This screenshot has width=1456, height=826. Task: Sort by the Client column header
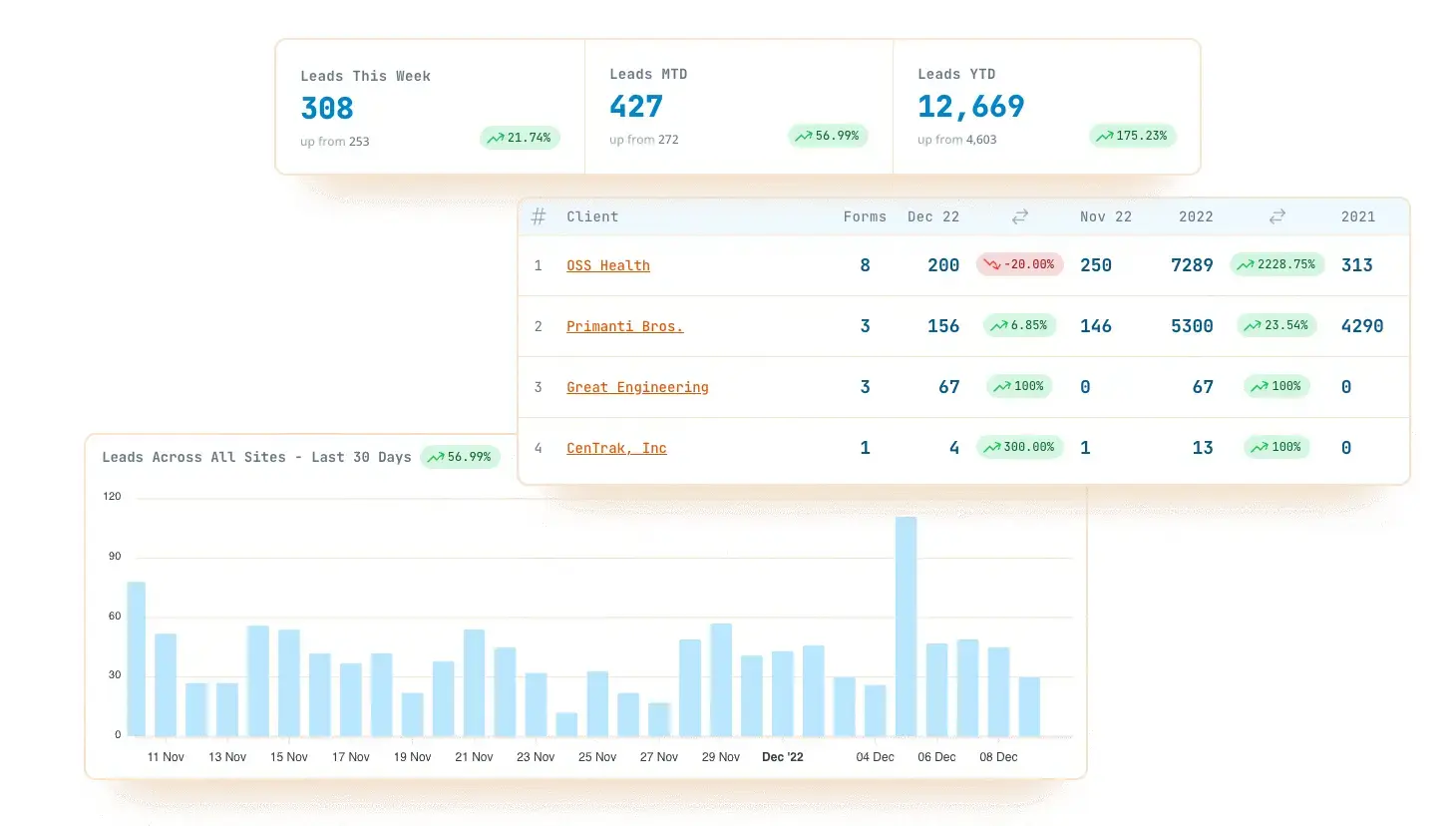[592, 216]
